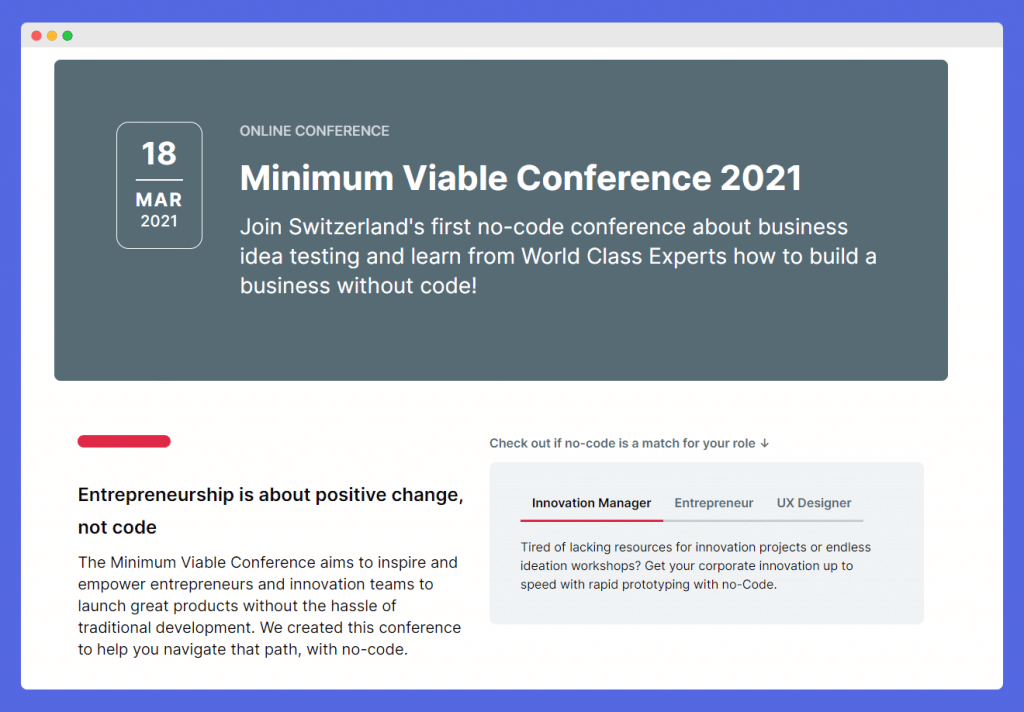Viewport: 1024px width, 712px height.
Task: Click the 'Tired of lacking resources' tab description
Action: pos(696,566)
